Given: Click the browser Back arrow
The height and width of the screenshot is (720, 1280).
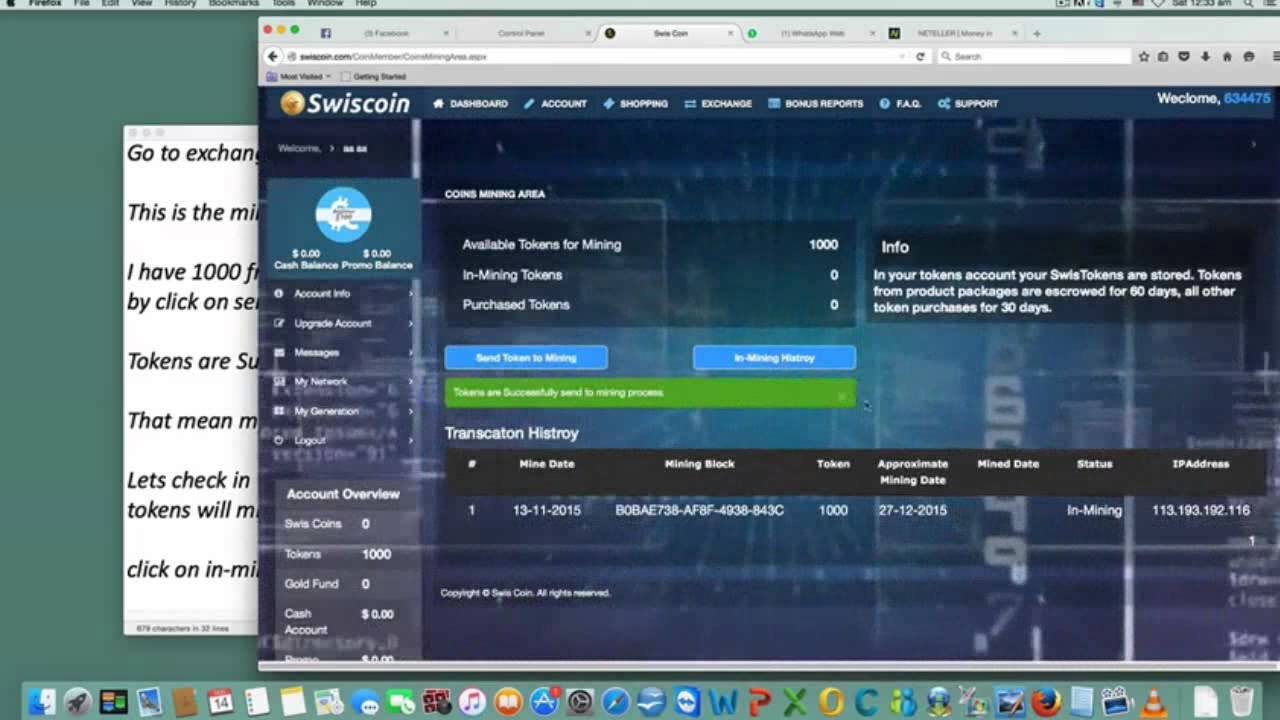Looking at the screenshot, I should tap(272, 56).
